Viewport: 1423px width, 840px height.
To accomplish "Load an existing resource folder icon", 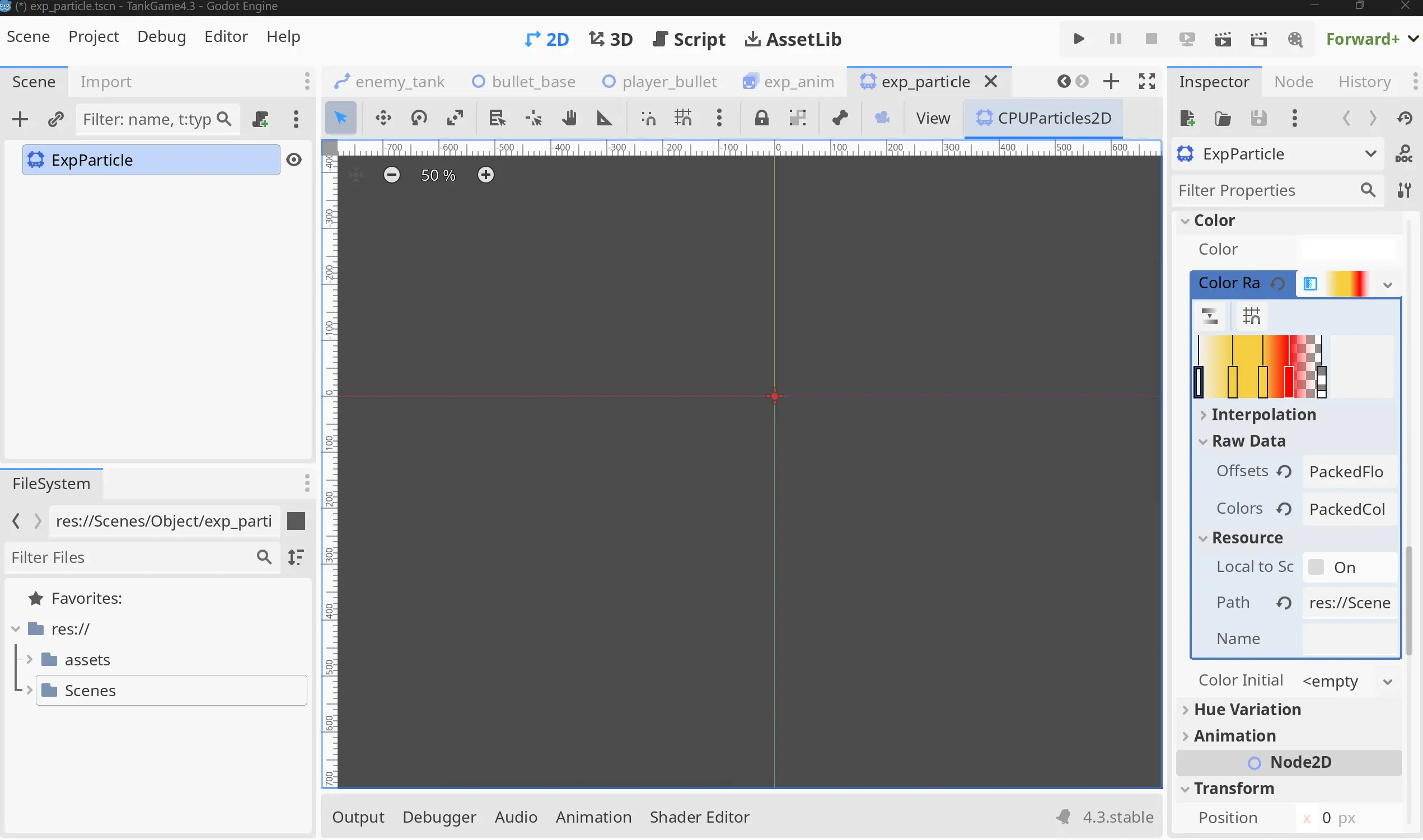I will click(x=1223, y=118).
